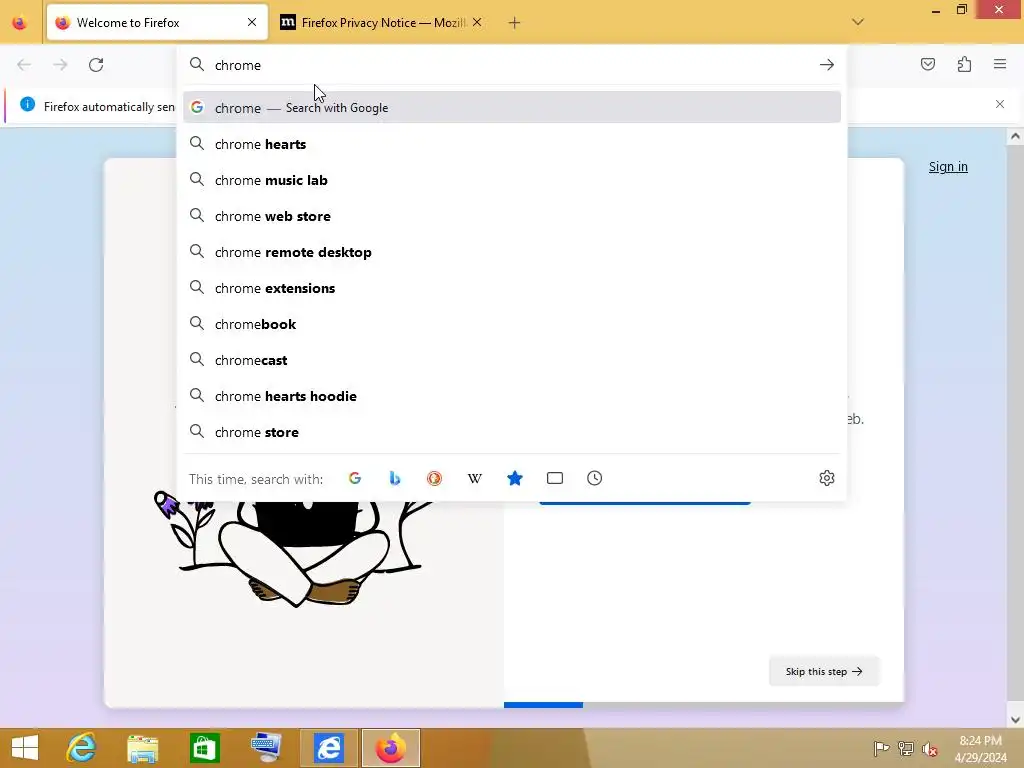The width and height of the screenshot is (1024, 768).
Task: Open search settings gear icon
Action: point(827,478)
